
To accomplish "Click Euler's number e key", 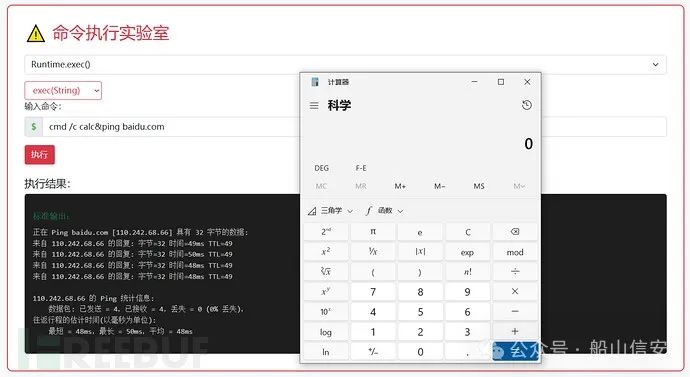I will (x=420, y=232).
